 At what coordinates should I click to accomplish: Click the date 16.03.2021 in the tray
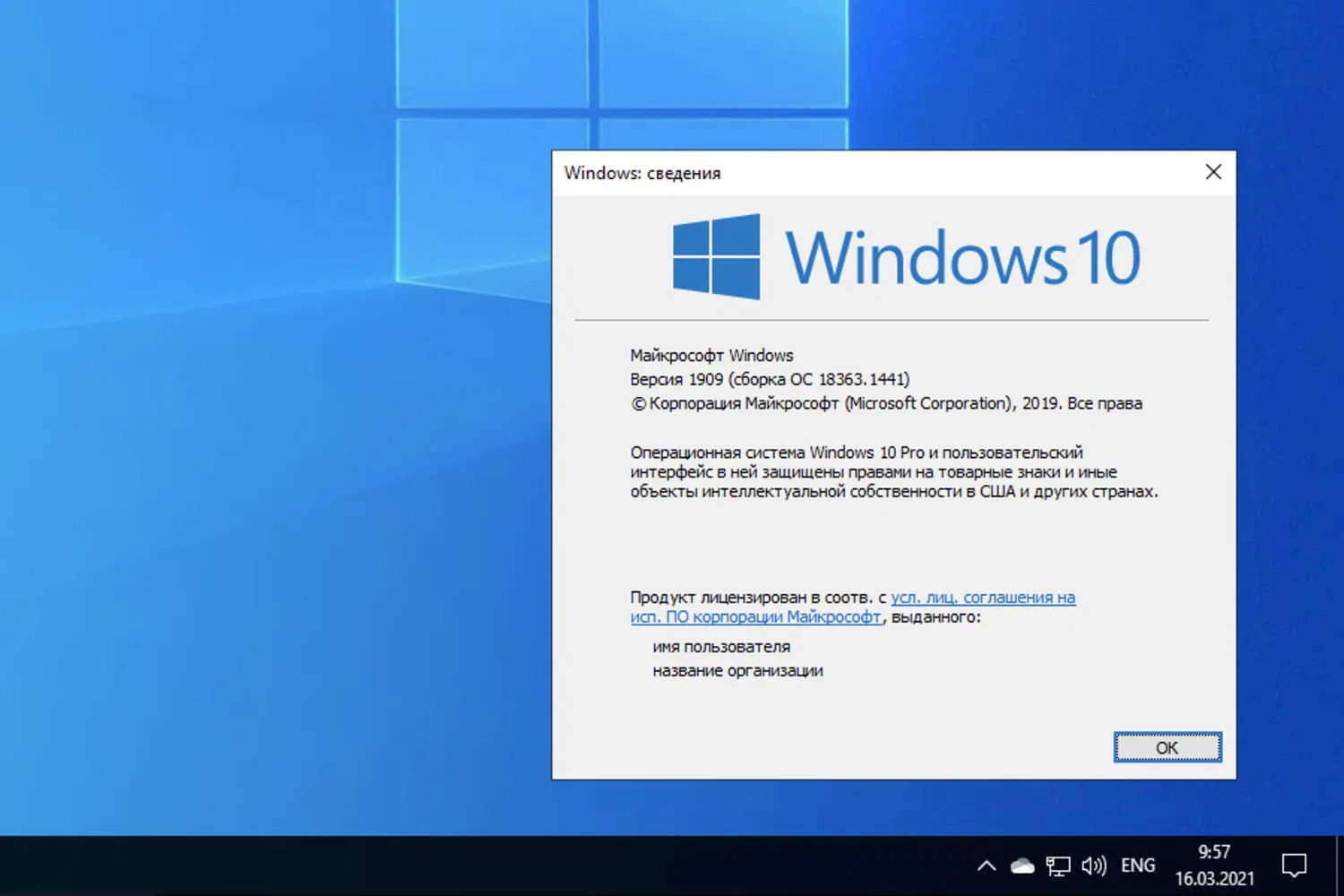pyautogui.click(x=1214, y=878)
